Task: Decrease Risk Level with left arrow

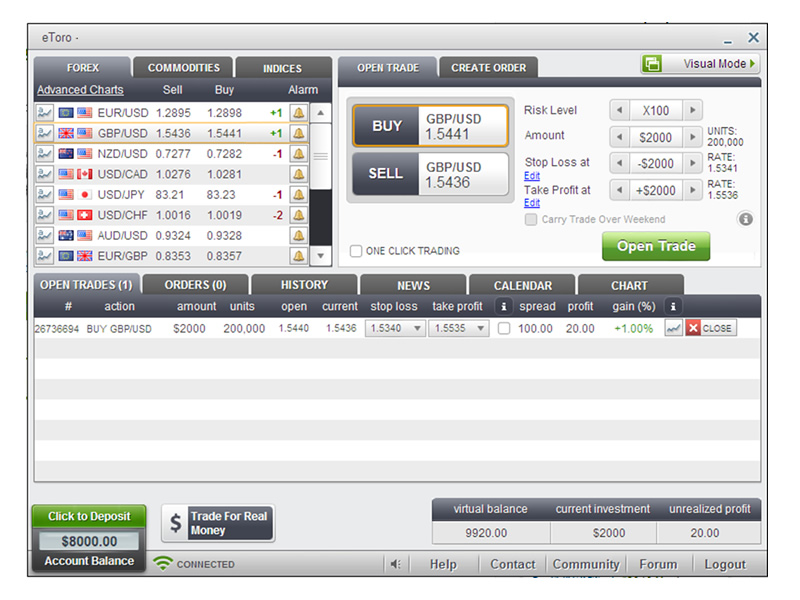Action: tap(619, 110)
